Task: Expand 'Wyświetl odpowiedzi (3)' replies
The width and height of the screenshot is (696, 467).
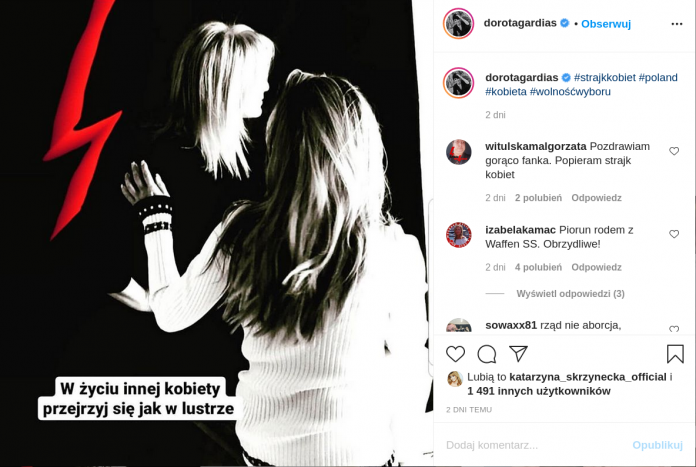Action: (570, 293)
